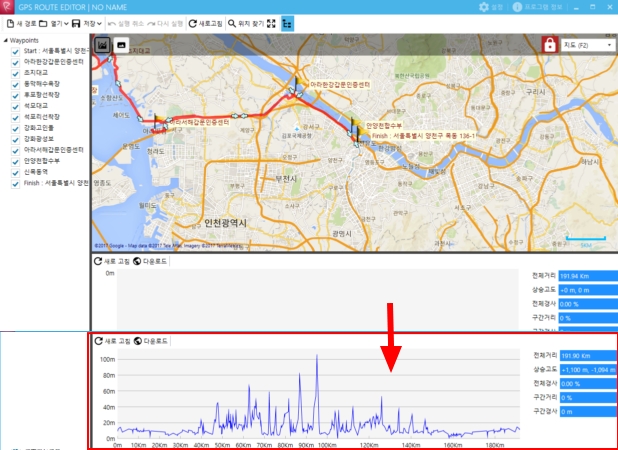
Task: Toggle the elevation chart icon on the map
Action: click(102, 45)
